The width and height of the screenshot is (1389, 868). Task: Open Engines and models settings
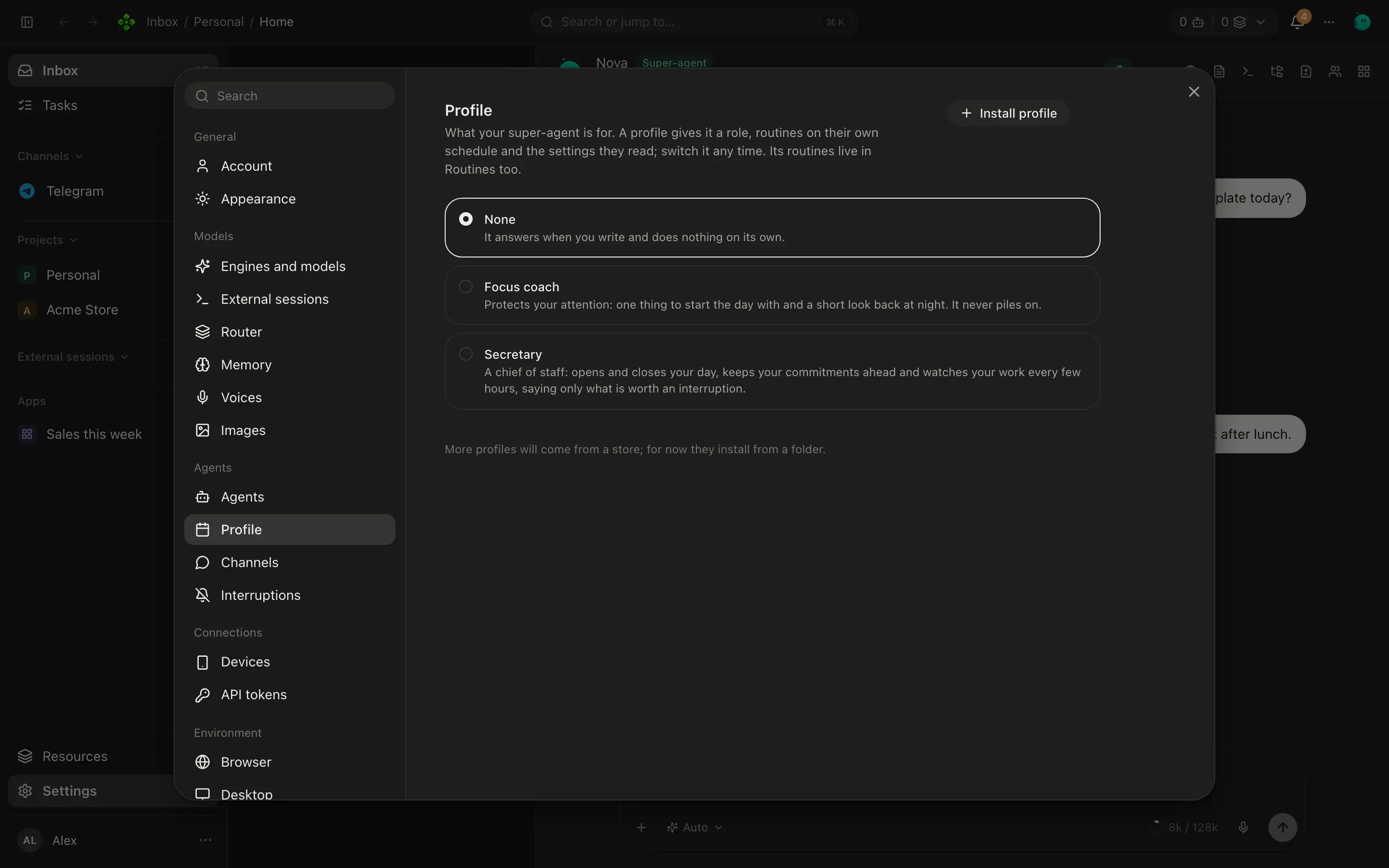click(x=290, y=266)
